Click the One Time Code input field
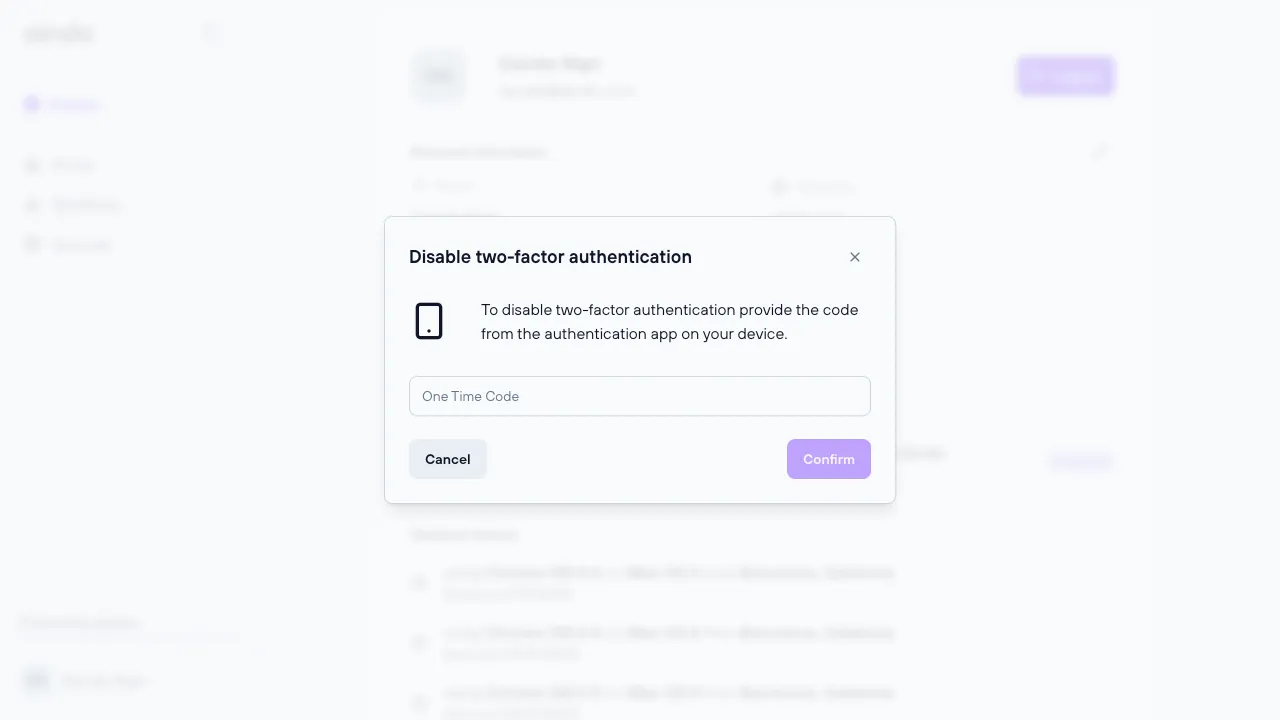Image resolution: width=1280 pixels, height=720 pixels. [640, 396]
